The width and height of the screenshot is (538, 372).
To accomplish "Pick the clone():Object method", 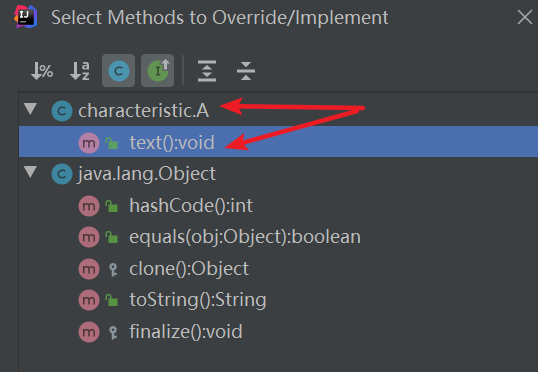I will (x=189, y=268).
